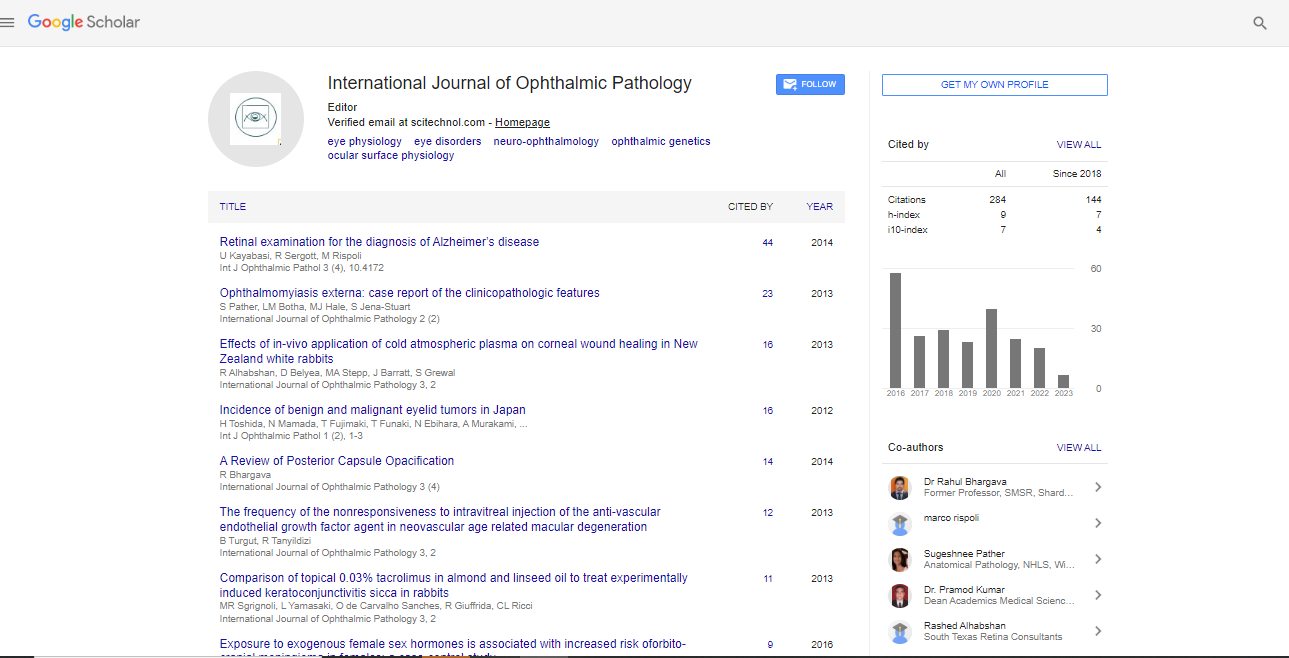Viewport: 1289px width, 658px height.
Task: Open Dr Rahul Bhargava co-author profile
Action: point(964,481)
